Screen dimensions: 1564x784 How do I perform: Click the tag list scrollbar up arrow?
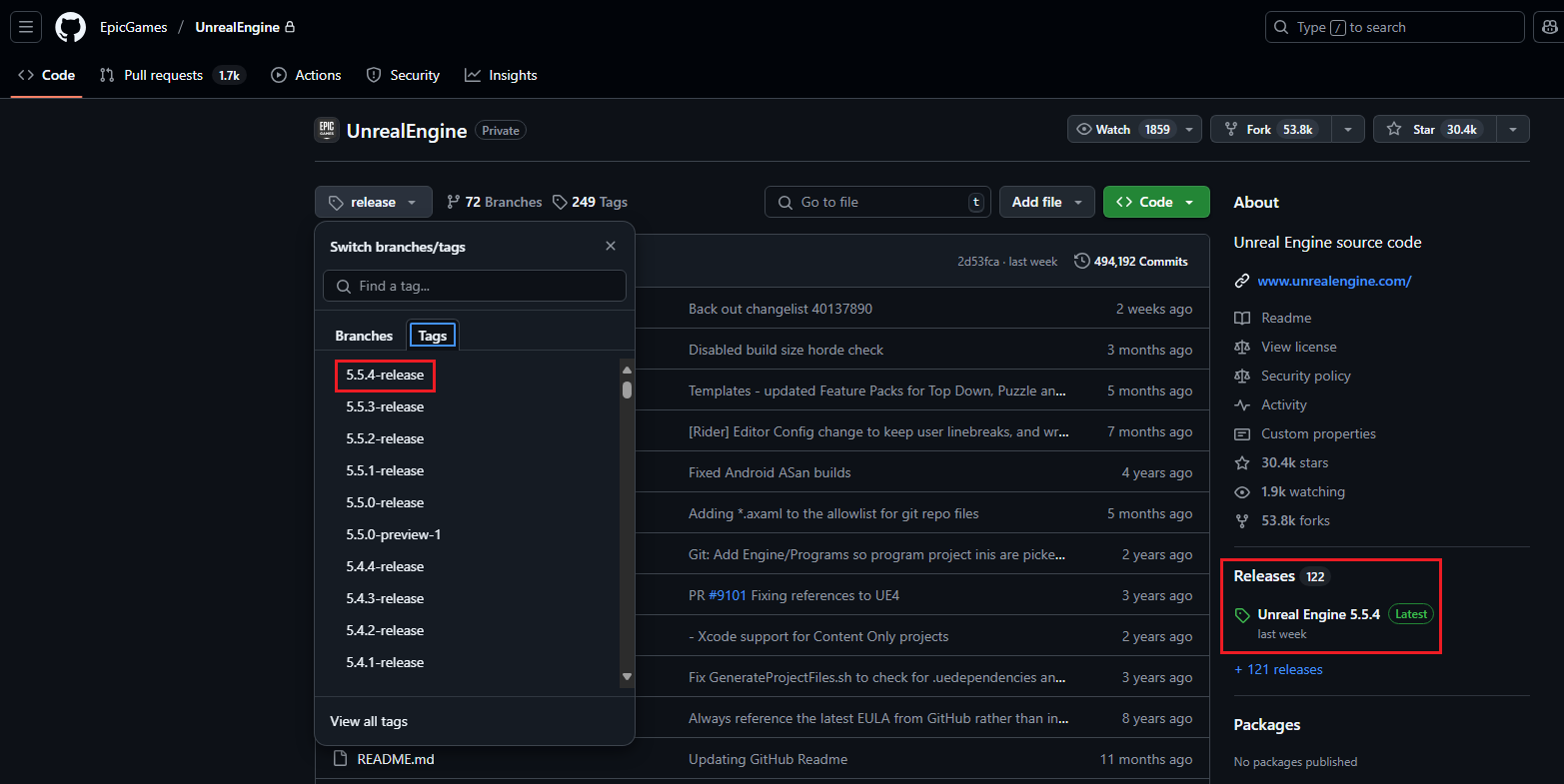tap(627, 369)
